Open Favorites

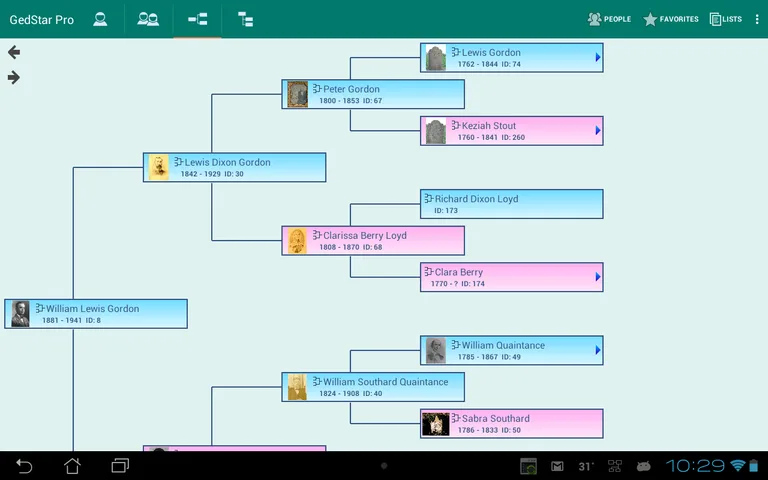pos(671,19)
